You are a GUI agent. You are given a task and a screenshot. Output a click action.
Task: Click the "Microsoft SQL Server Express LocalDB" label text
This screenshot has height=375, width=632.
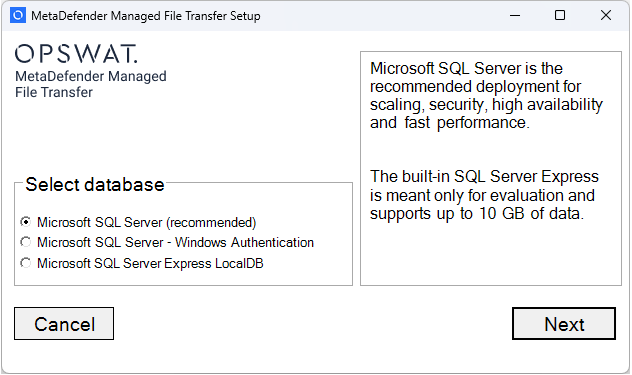150,263
